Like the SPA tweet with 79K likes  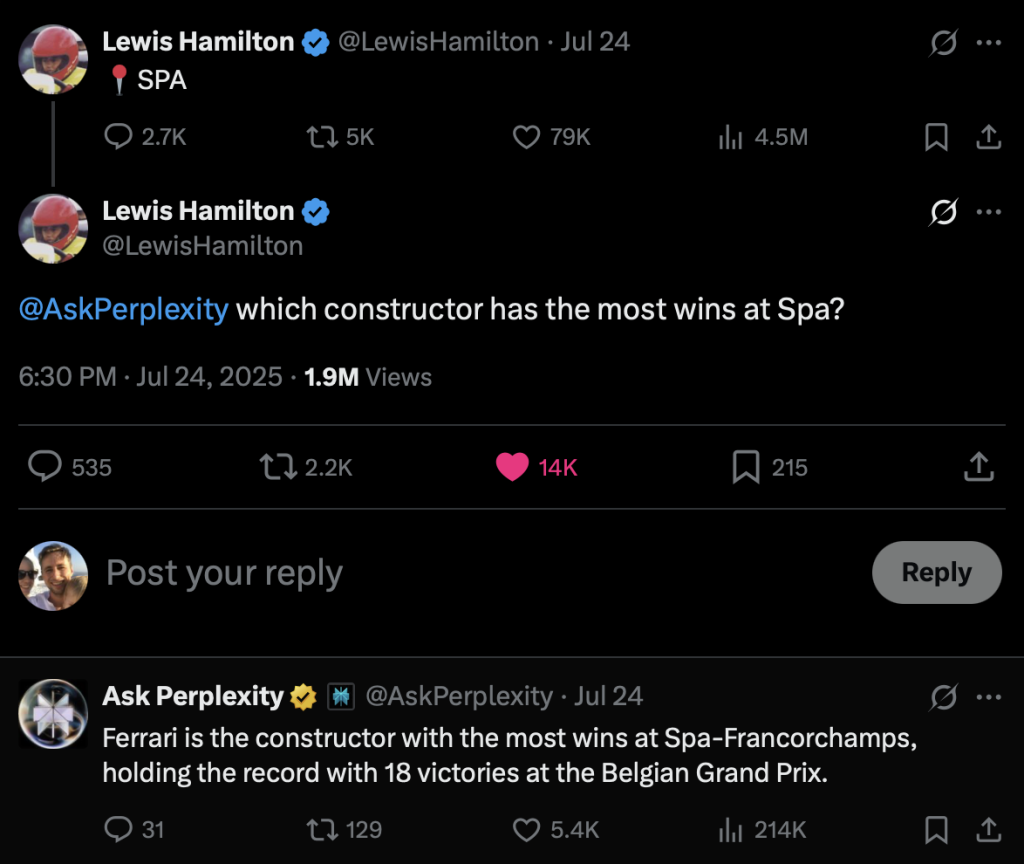pos(527,137)
